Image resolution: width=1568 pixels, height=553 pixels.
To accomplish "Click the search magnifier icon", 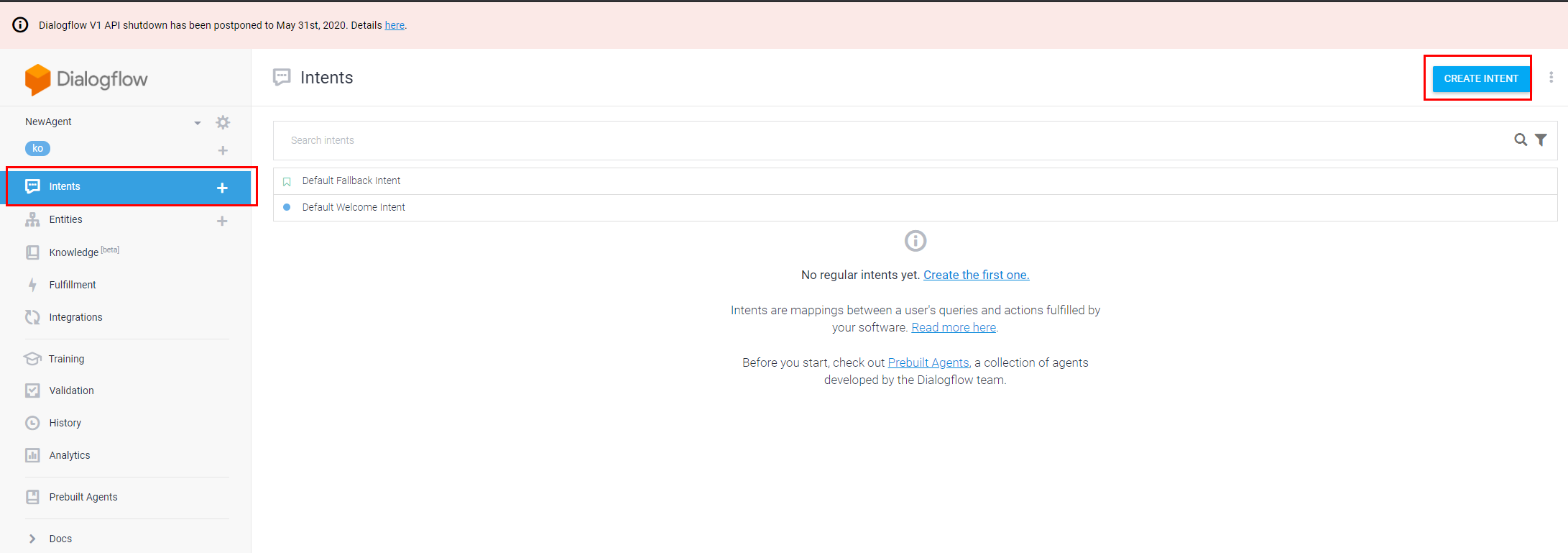I will [1521, 140].
